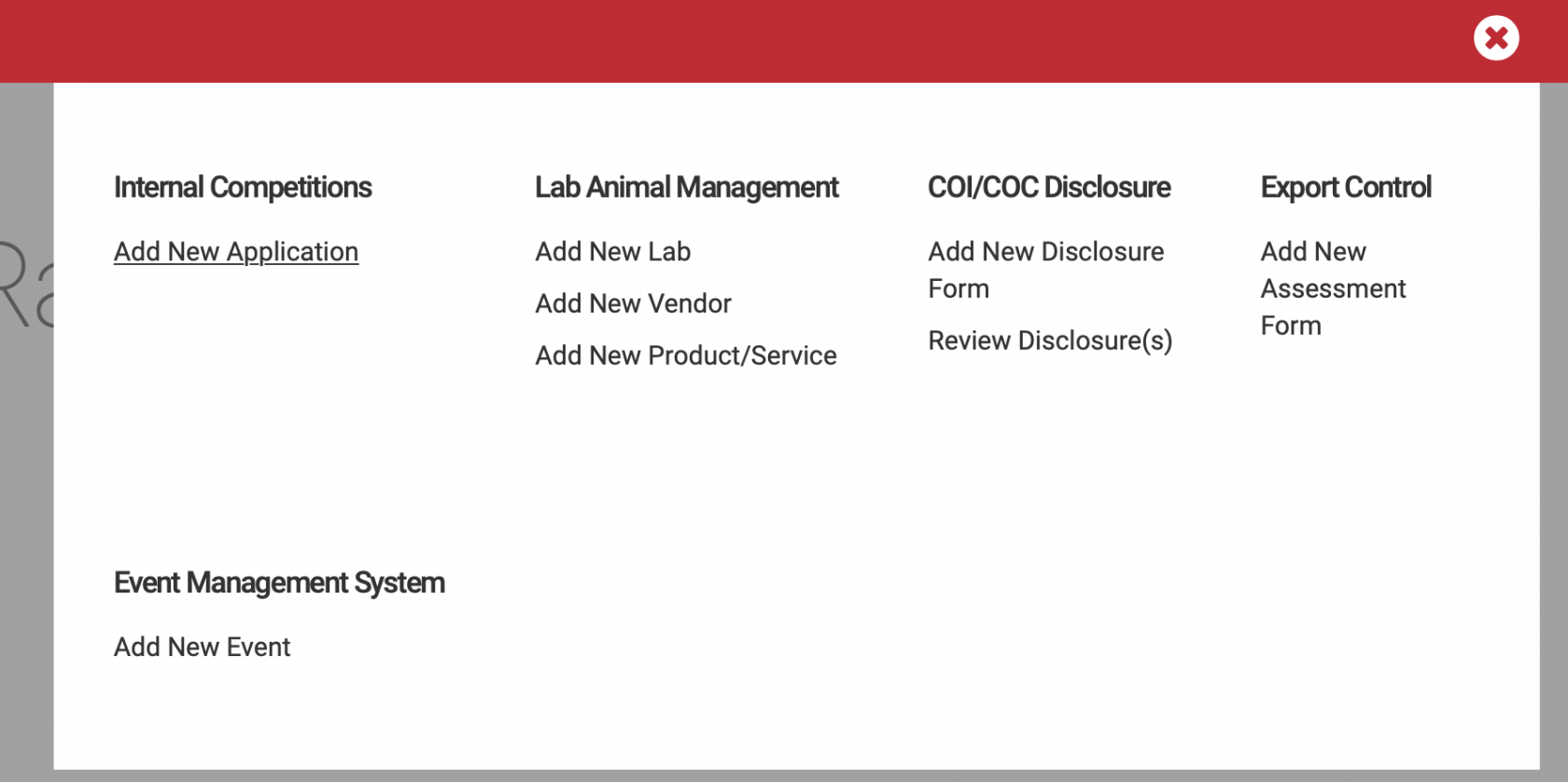Click the partially hidden "Ra" text behind the modal

pyautogui.click(x=26, y=285)
